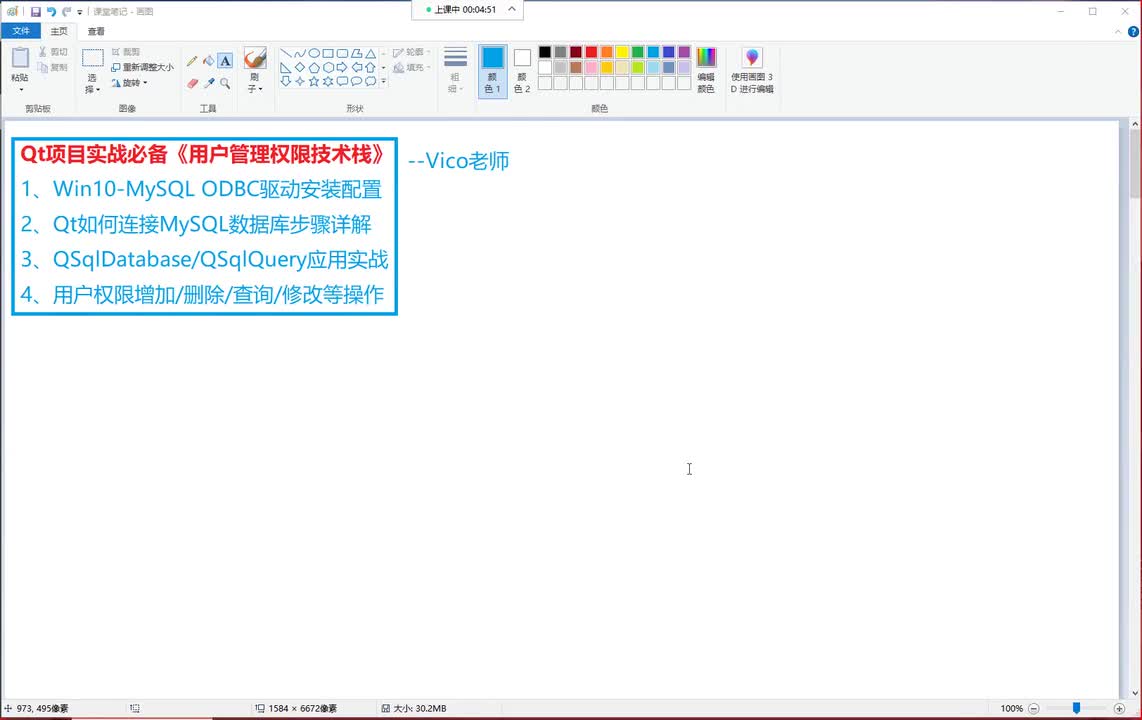Screen dimensions: 1142x720
Task: Select the Eraser tool
Action: [x=192, y=83]
